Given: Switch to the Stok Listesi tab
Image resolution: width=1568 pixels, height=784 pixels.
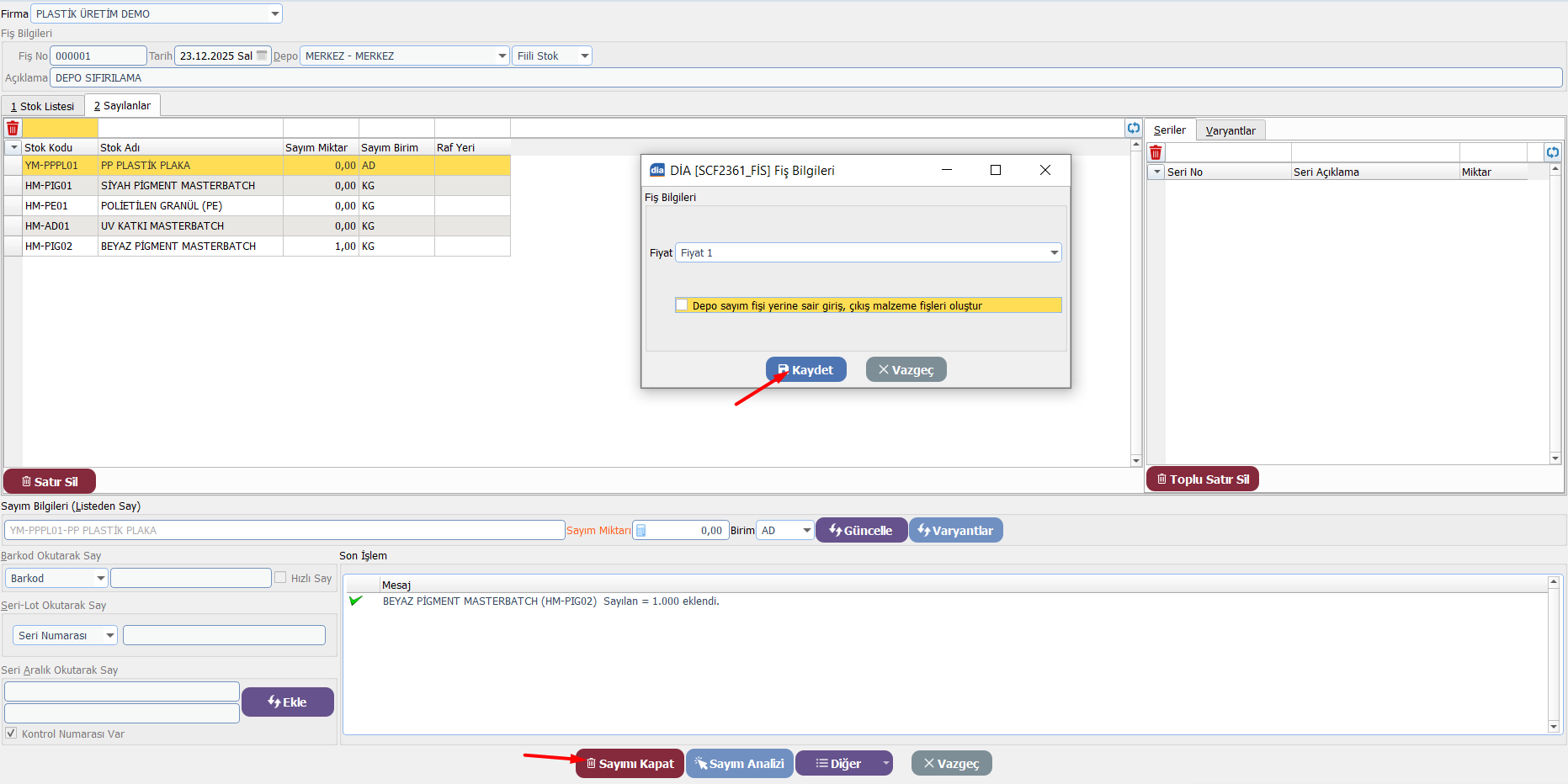Looking at the screenshot, I should 43,107.
